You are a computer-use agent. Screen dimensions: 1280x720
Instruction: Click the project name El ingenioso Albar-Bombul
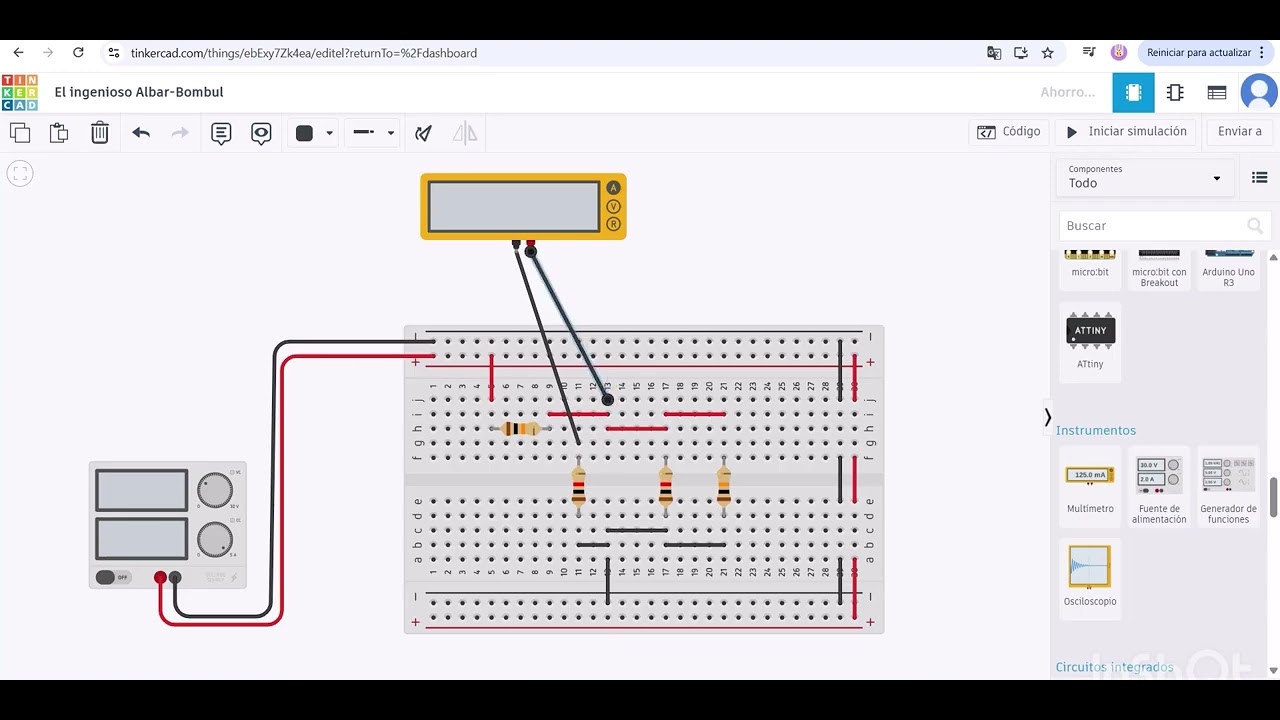click(x=139, y=92)
